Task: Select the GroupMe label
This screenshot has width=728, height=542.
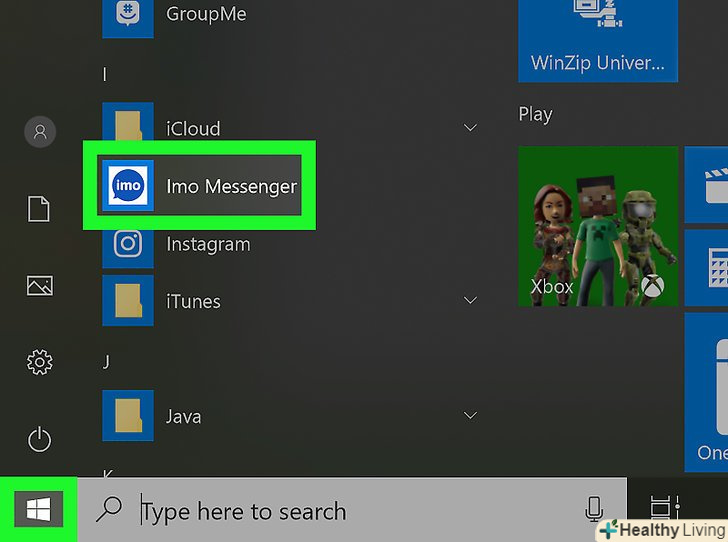Action: 206,14
